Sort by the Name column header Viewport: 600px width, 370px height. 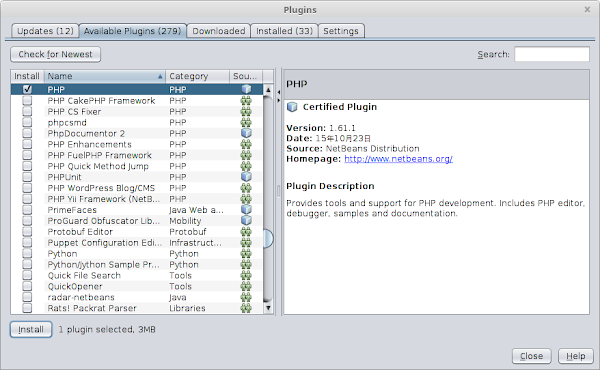click(x=105, y=76)
